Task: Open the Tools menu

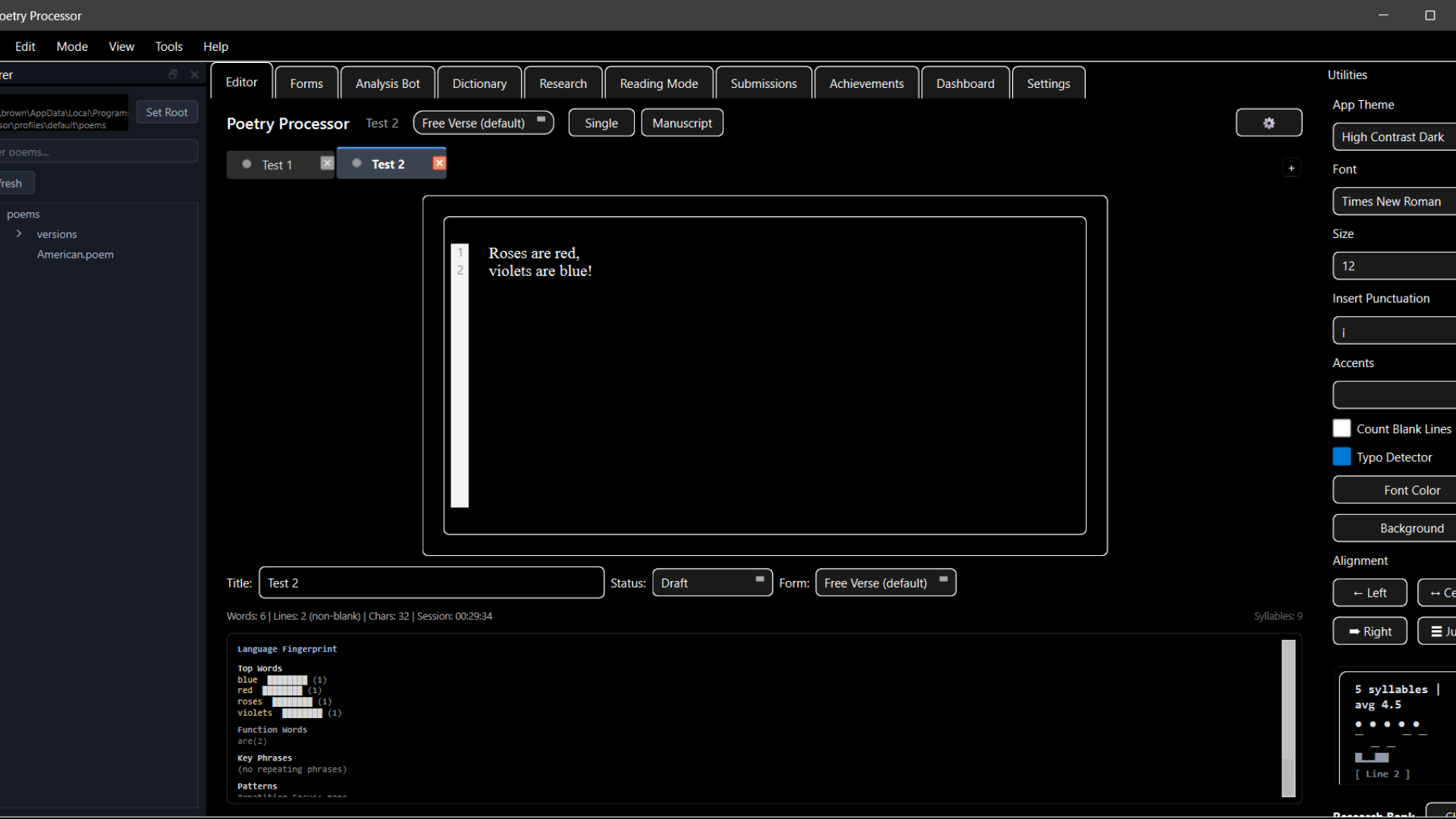Action: pyautogui.click(x=168, y=46)
